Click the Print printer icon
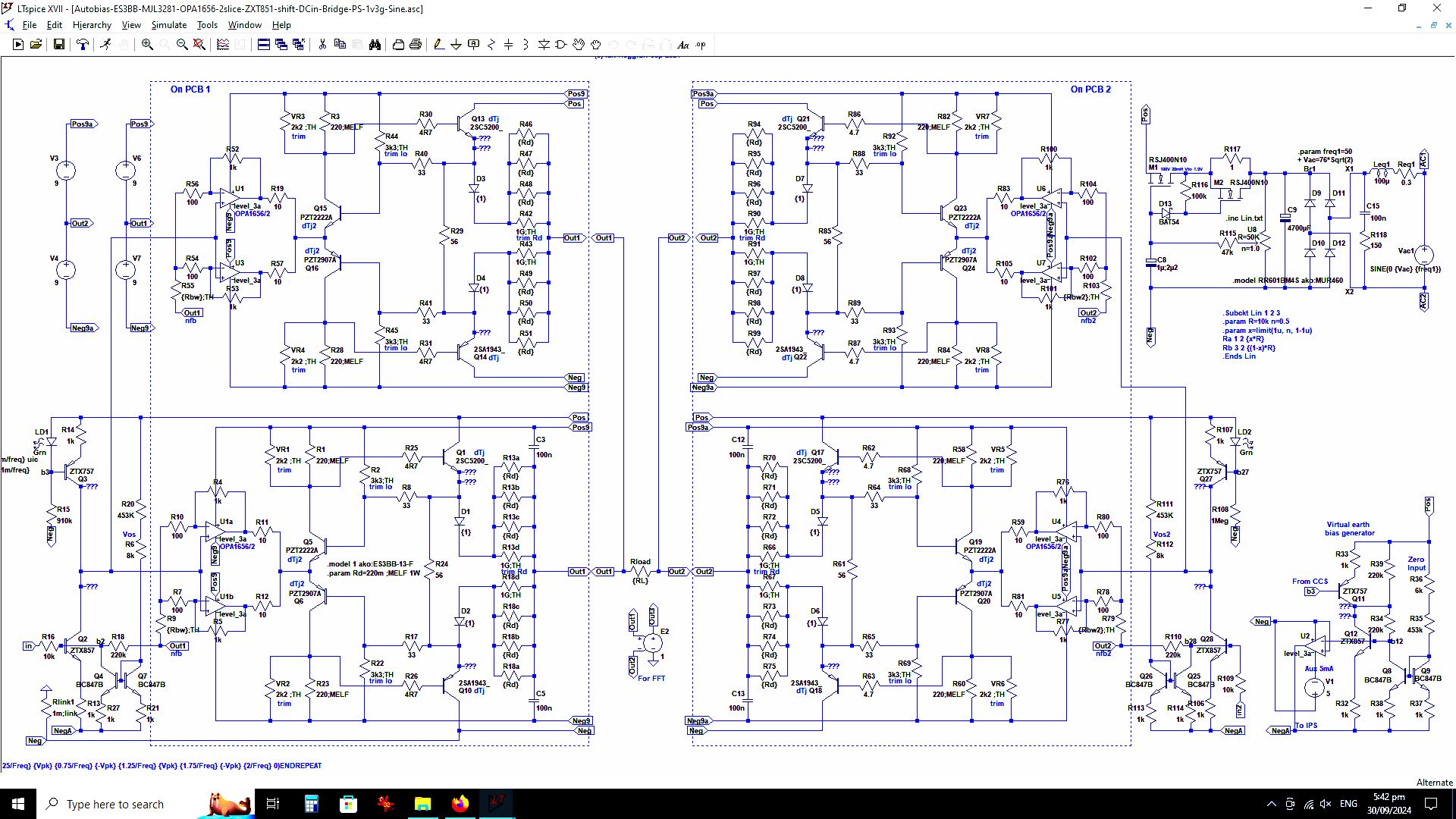 [416, 45]
